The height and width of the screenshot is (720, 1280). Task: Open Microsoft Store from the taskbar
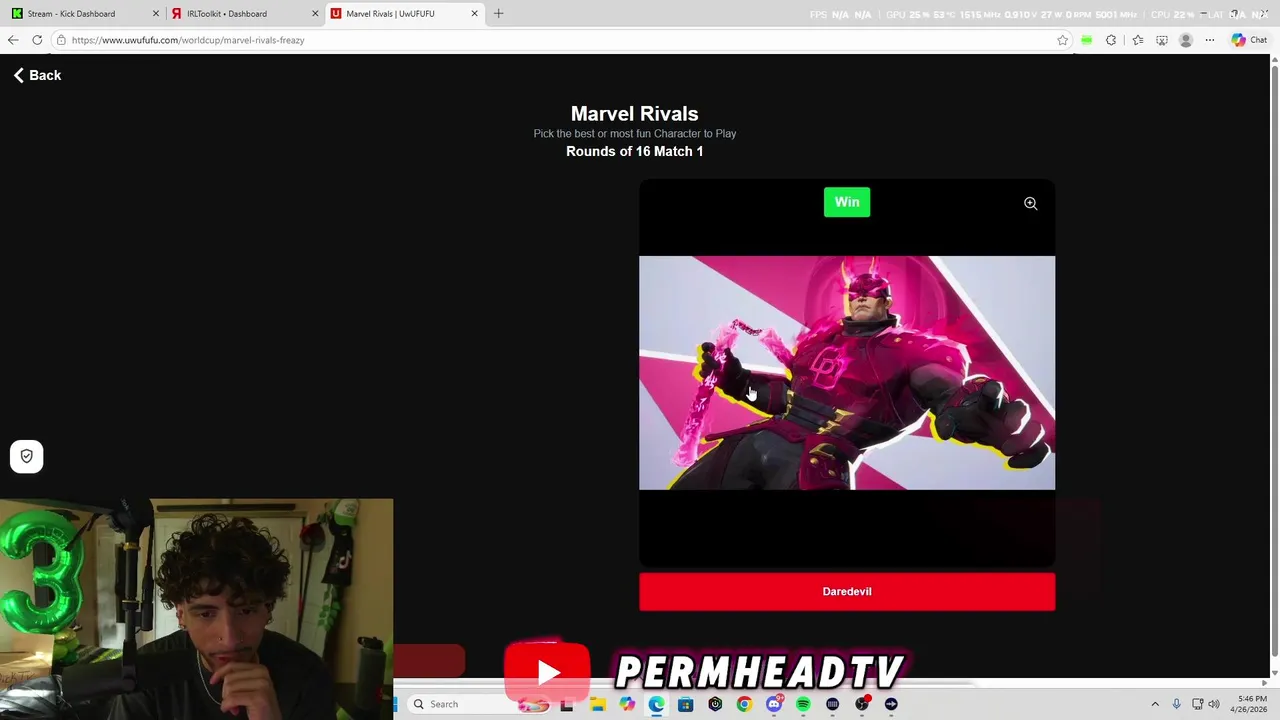(685, 704)
